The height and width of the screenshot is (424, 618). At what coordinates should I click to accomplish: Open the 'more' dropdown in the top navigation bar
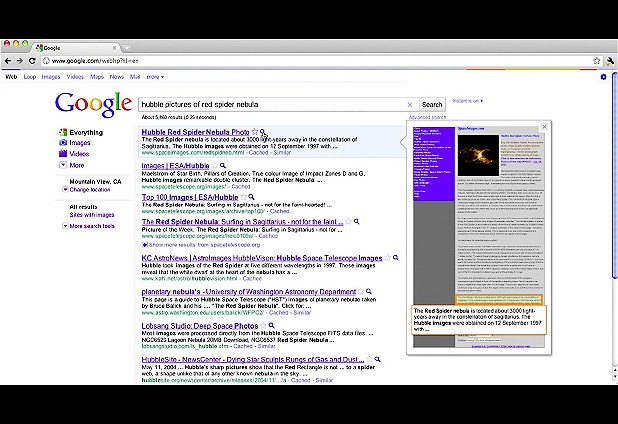coord(155,77)
